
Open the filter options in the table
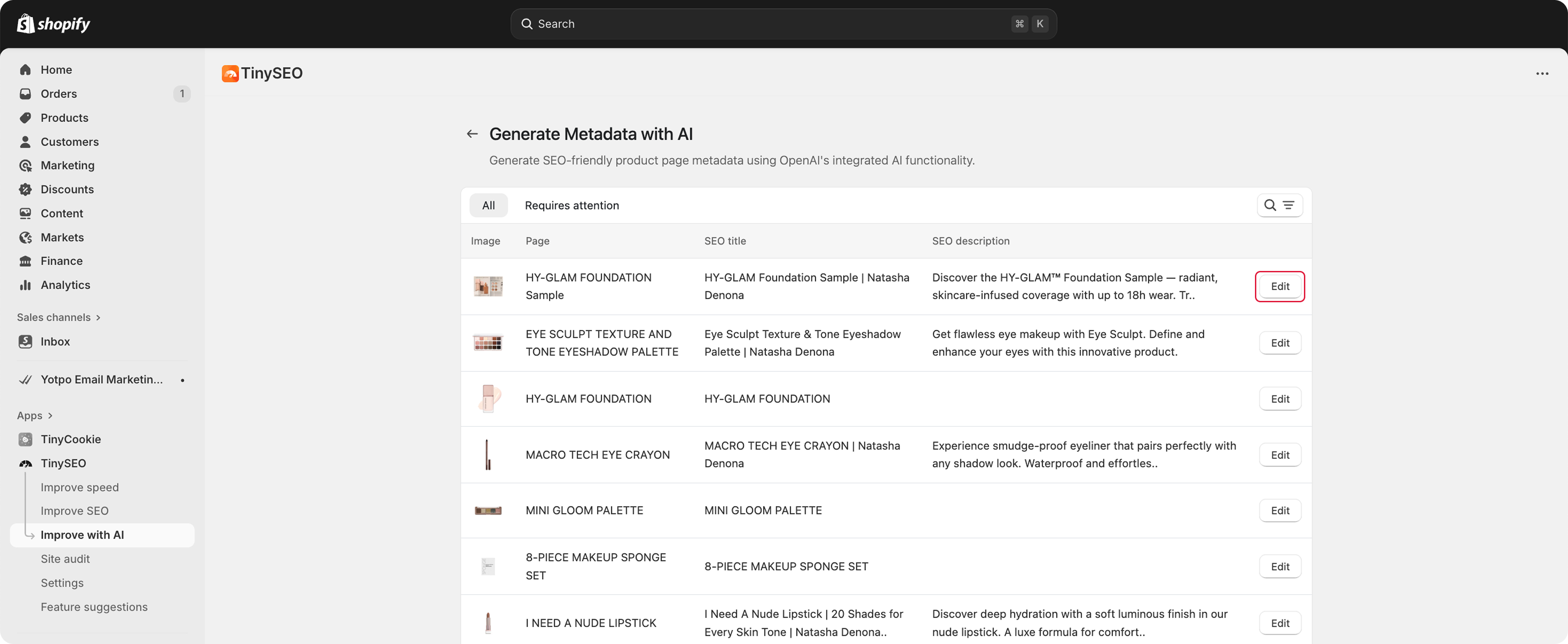click(x=1289, y=205)
